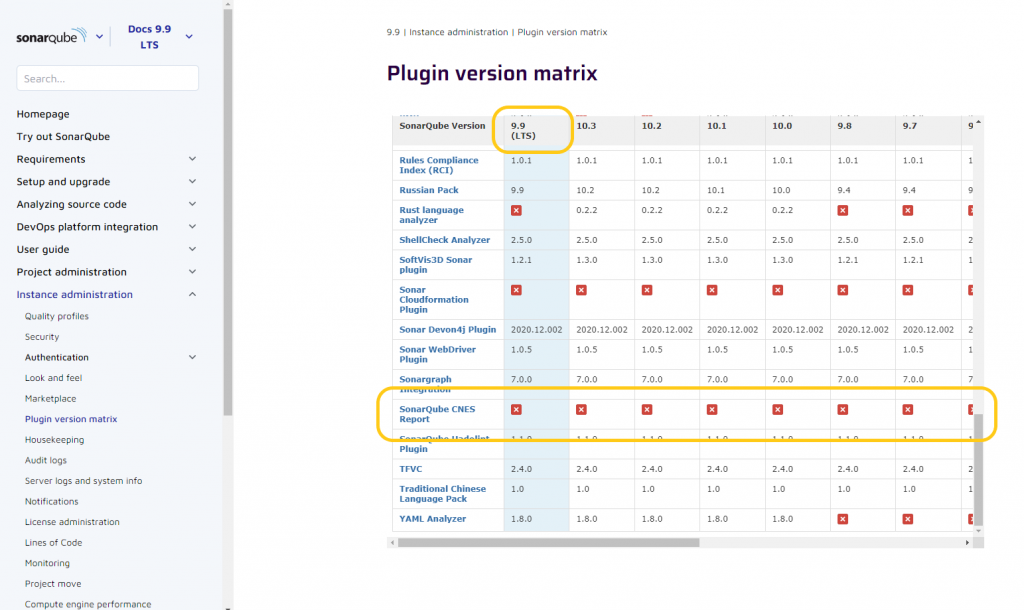This screenshot has width=1024, height=610.
Task: Open Traditional Chinese Language Pack link
Action: (443, 494)
